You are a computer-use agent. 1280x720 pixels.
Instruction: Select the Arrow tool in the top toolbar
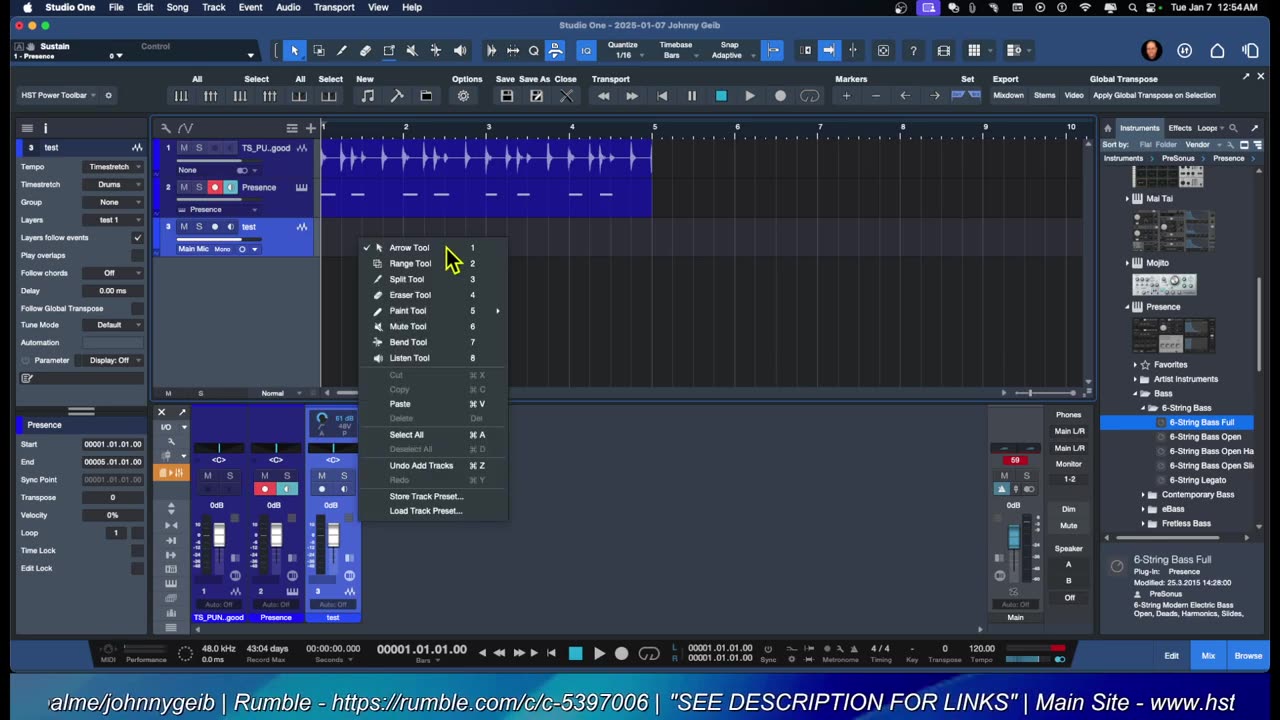[x=295, y=51]
